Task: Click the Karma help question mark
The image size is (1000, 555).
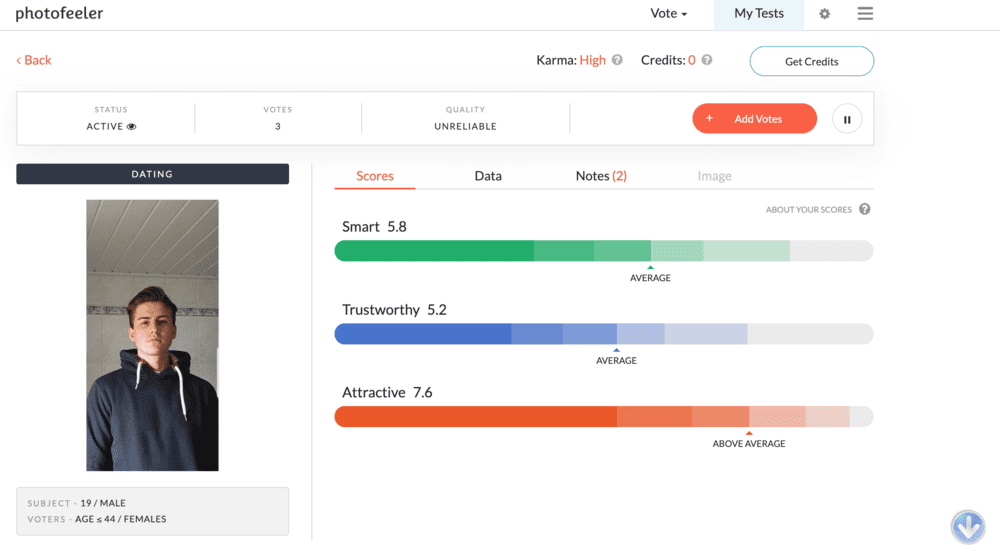Action: coord(617,60)
